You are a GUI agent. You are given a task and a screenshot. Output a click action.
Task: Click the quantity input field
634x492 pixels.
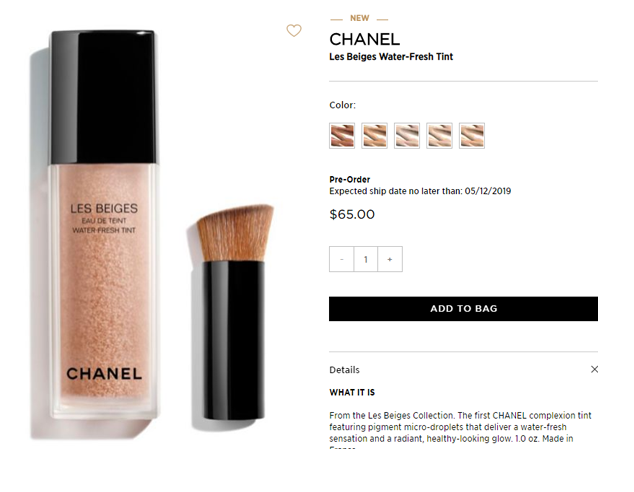click(x=366, y=259)
